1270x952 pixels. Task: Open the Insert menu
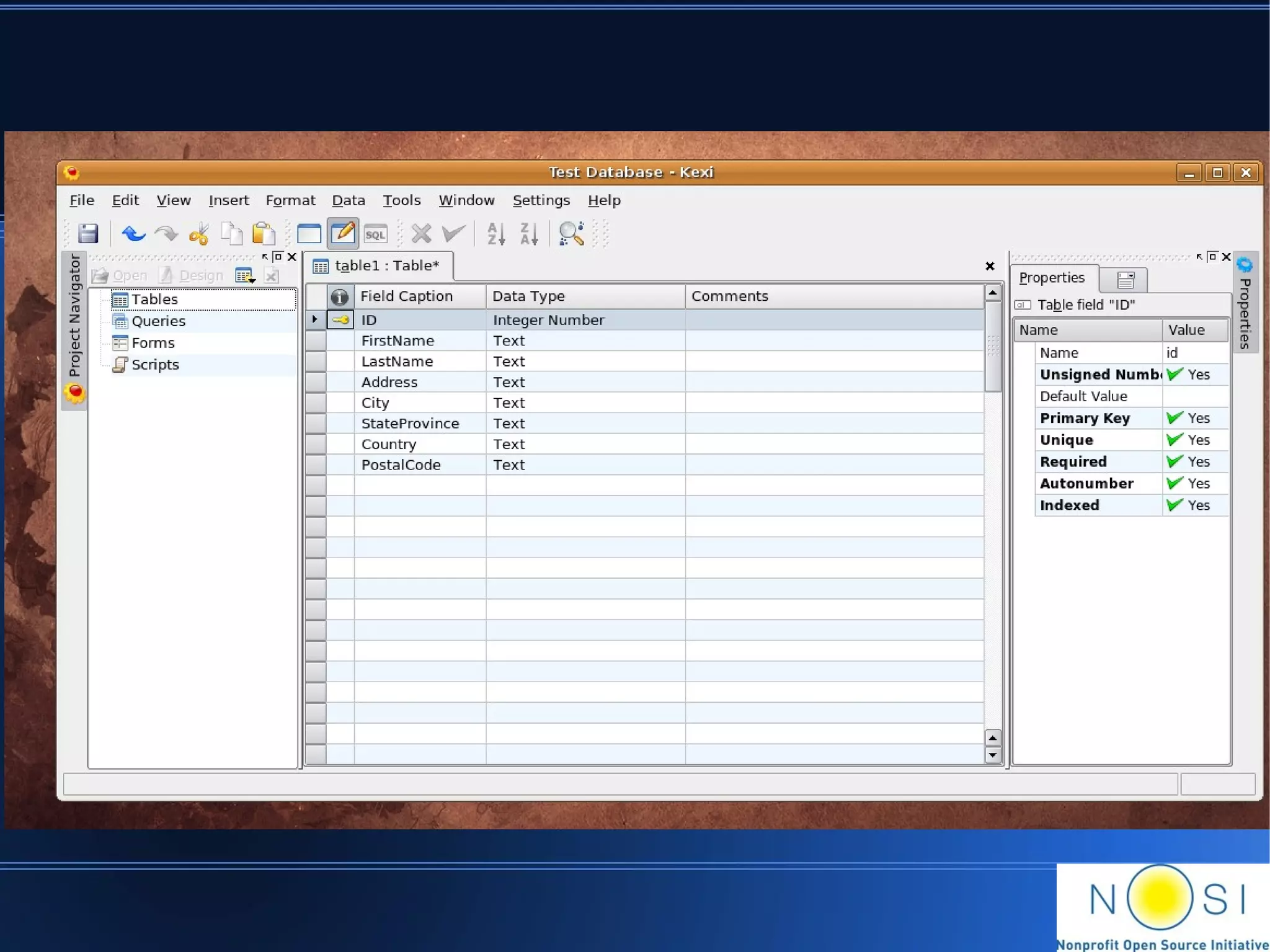pyautogui.click(x=229, y=200)
